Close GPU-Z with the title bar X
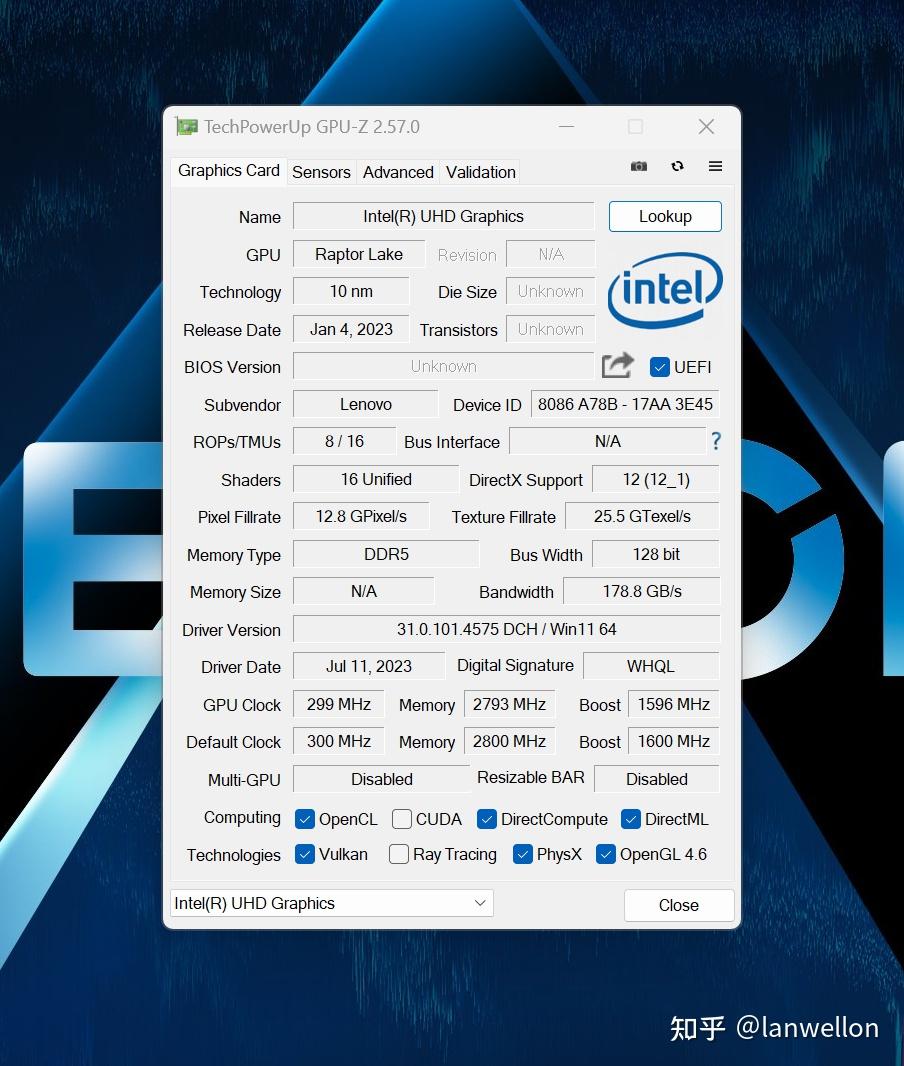This screenshot has width=904, height=1066. coord(706,126)
